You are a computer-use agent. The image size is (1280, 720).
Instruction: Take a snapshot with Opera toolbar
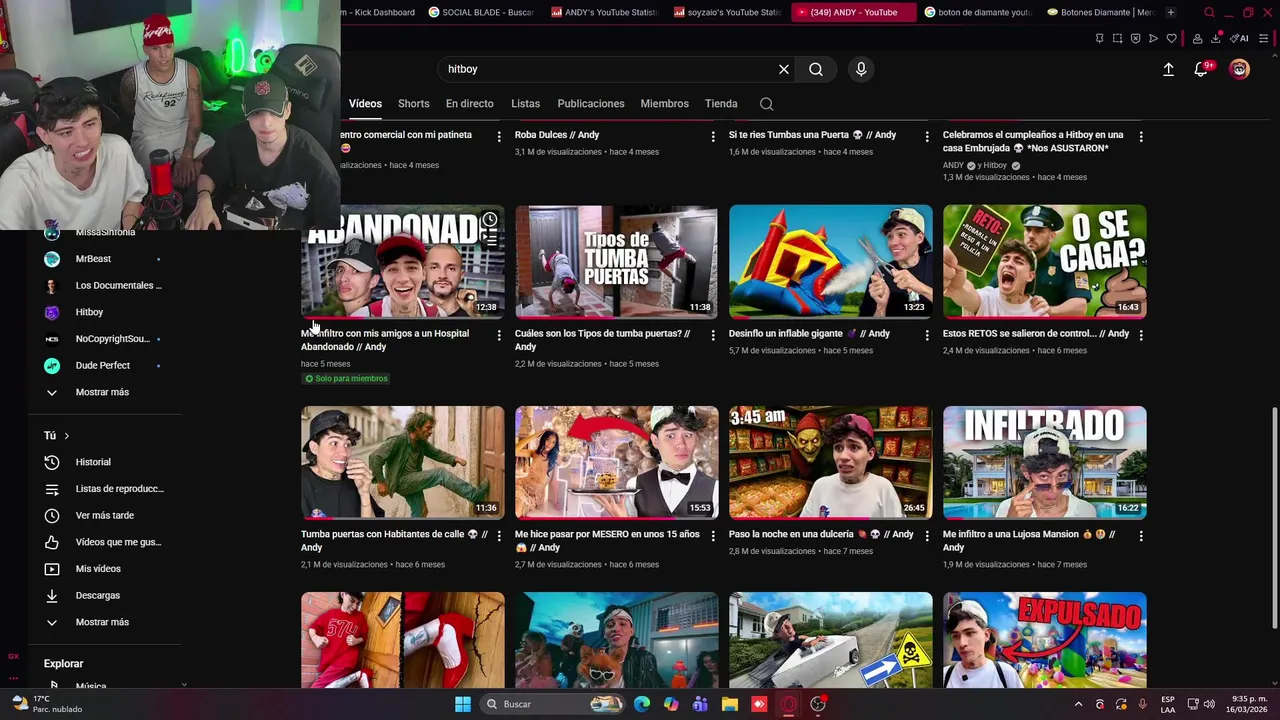1117,39
